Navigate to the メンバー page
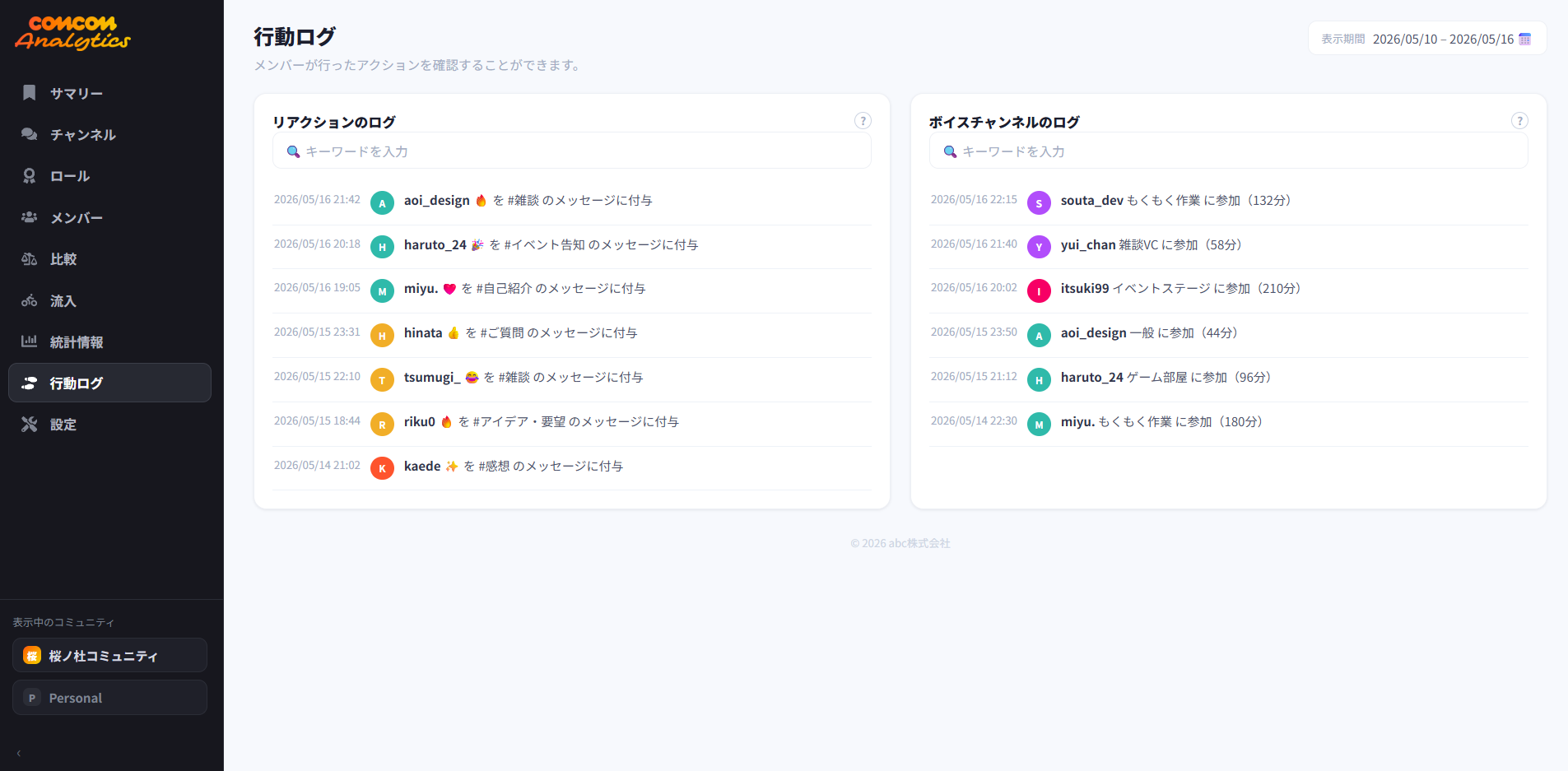The width and height of the screenshot is (1568, 771). coord(109,217)
